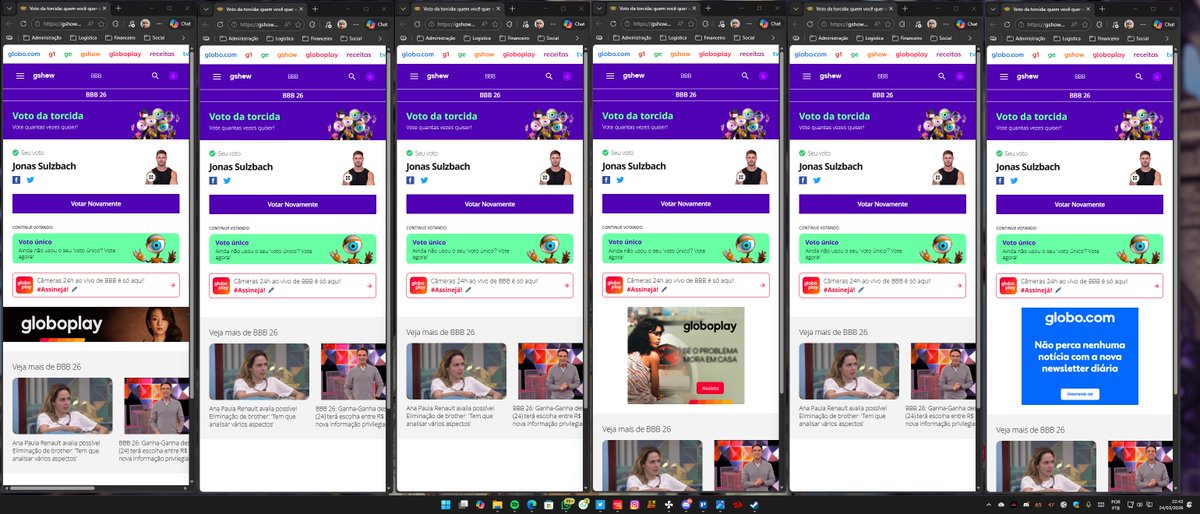This screenshot has height=514, width=1200.
Task: Open hamburger menu in fifth browser window
Action: 808,76
